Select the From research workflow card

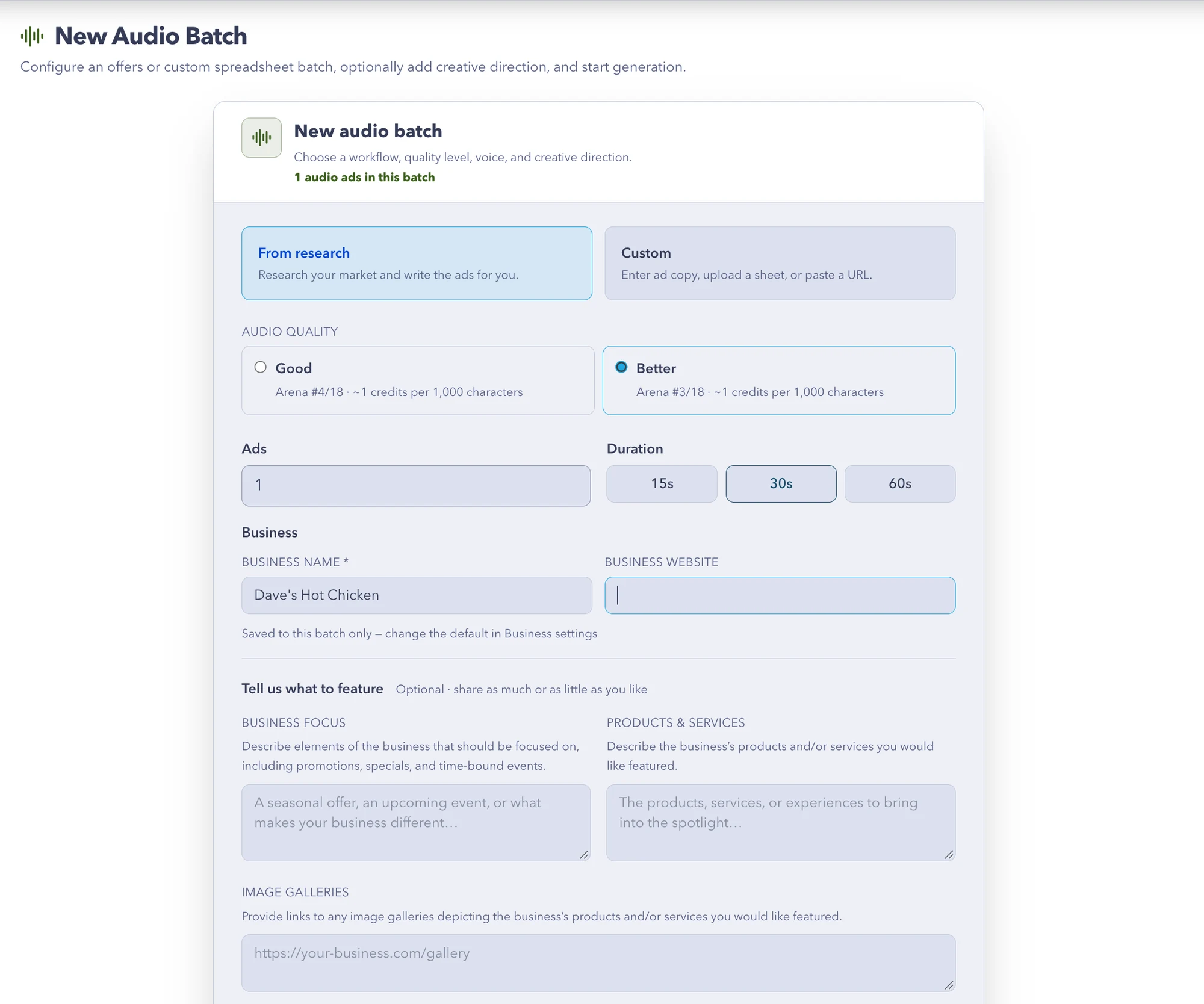click(417, 263)
